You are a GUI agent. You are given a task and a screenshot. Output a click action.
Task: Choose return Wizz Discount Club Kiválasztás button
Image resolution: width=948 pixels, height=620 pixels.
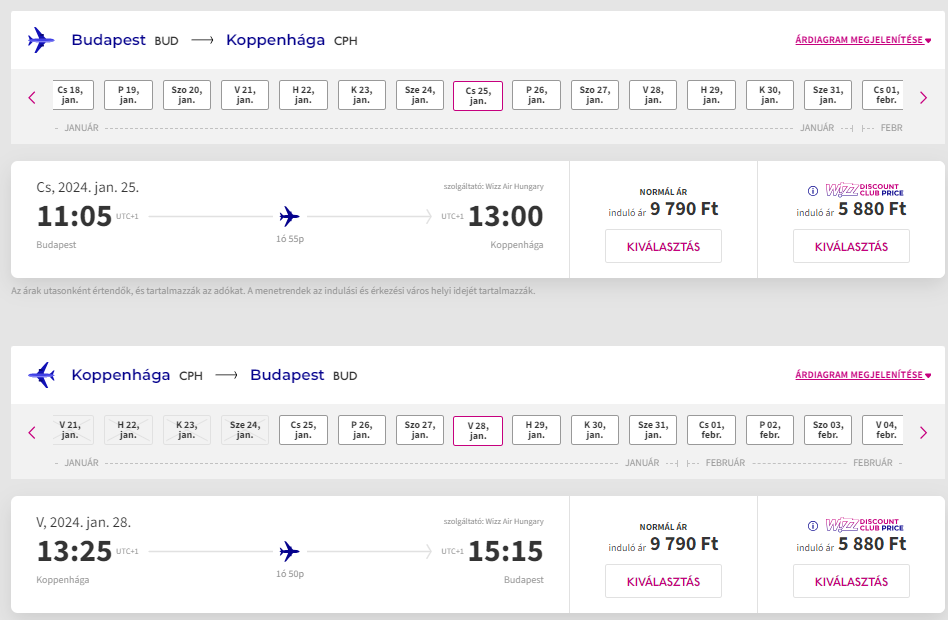(851, 581)
